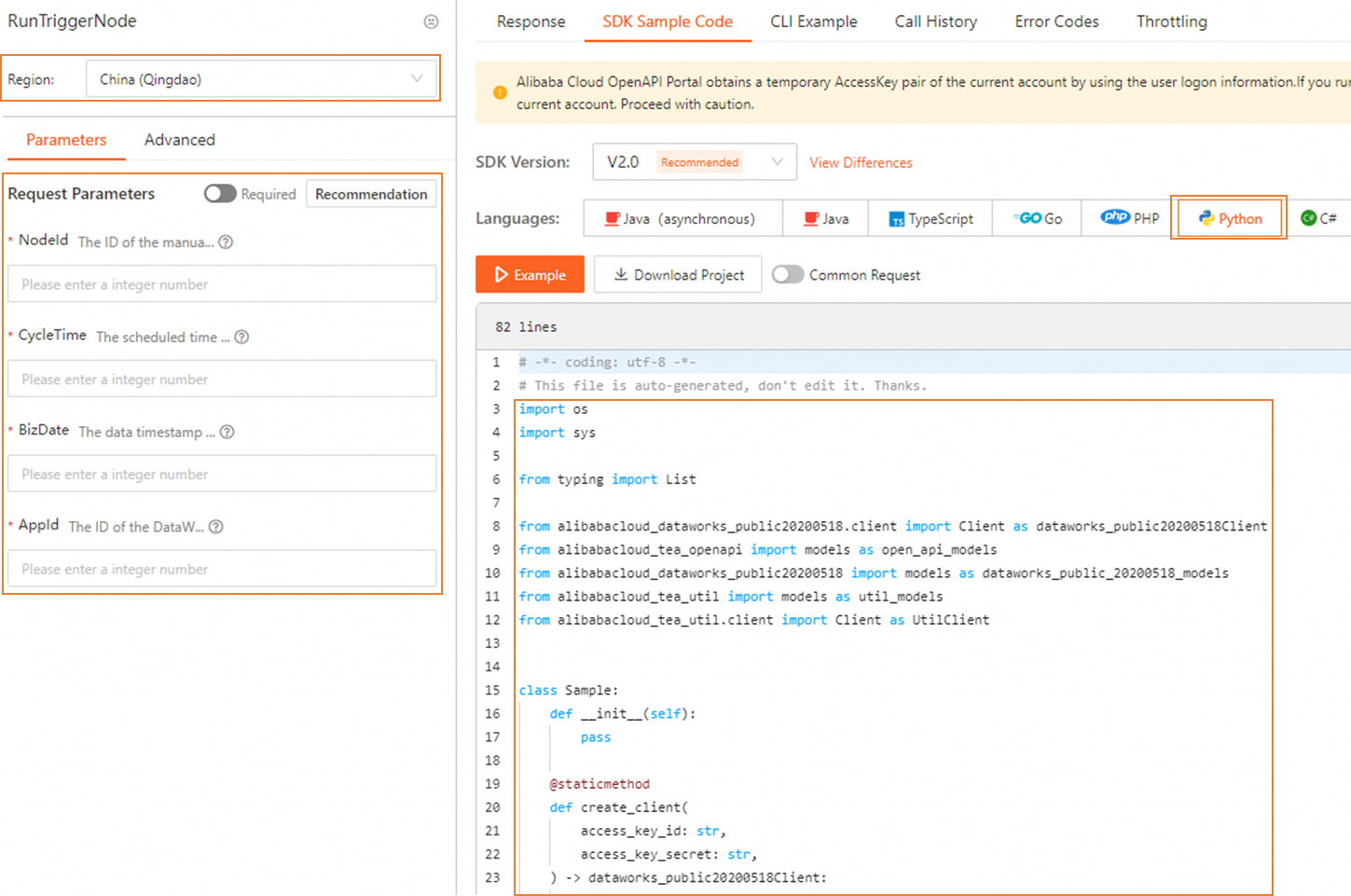
Task: Click the orange Example button
Action: pos(530,275)
